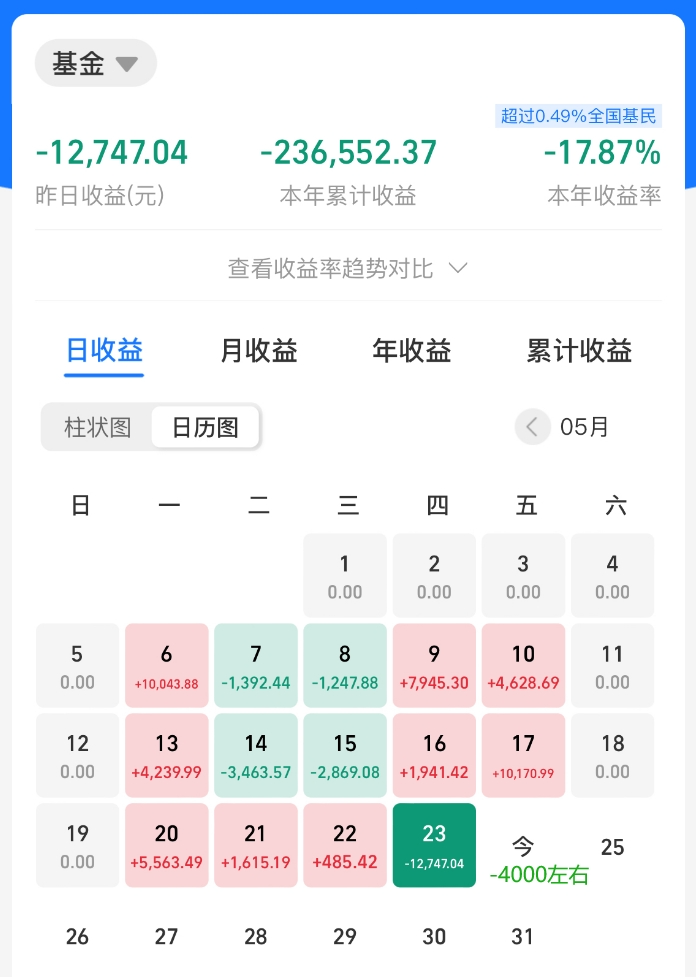The height and width of the screenshot is (977, 696).
Task: Tap day 30 in calendar
Action: (x=434, y=936)
